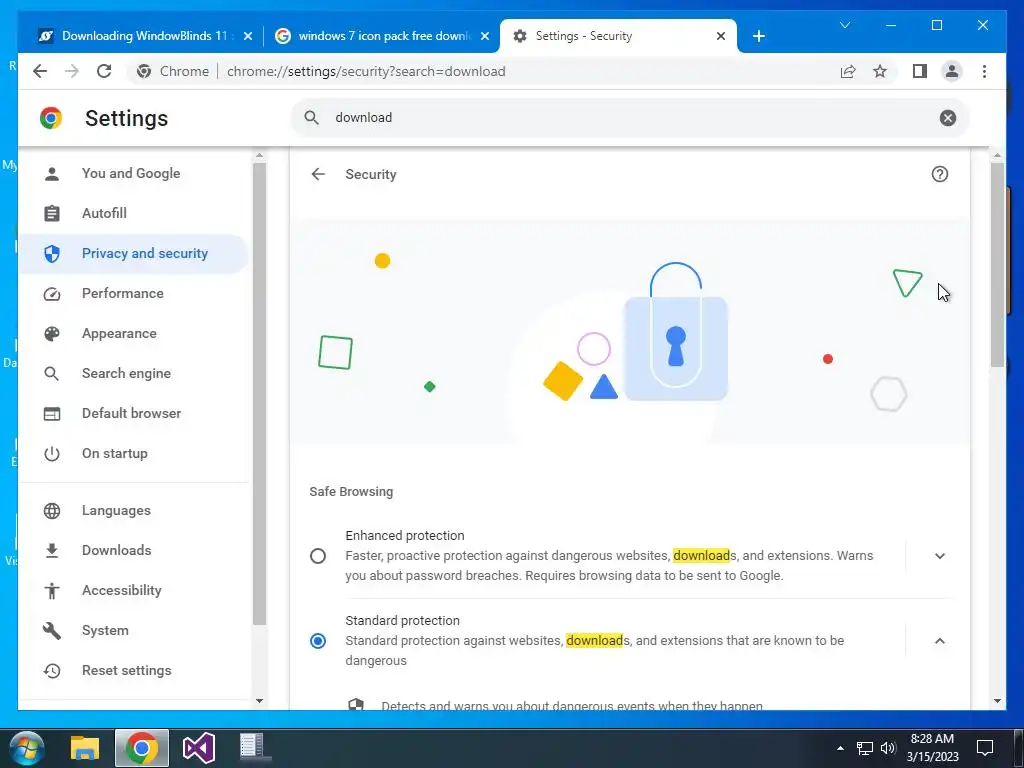
Task: Show hidden system tray icons
Action: (x=840, y=748)
